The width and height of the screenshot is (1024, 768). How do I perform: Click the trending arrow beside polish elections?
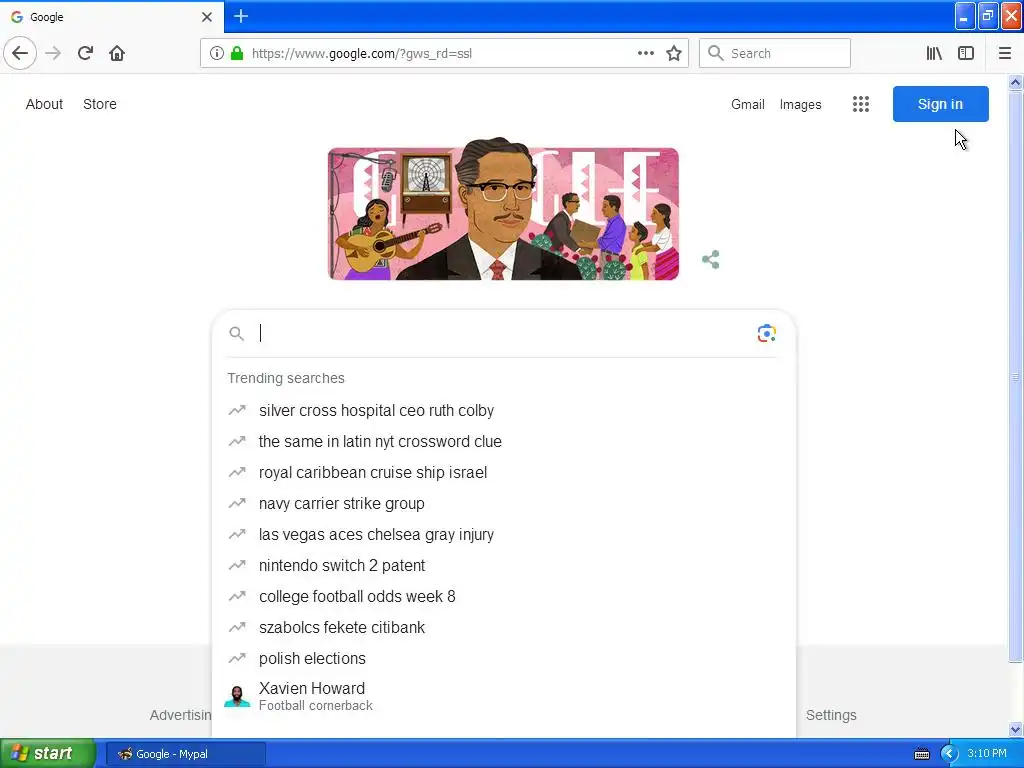(237, 658)
